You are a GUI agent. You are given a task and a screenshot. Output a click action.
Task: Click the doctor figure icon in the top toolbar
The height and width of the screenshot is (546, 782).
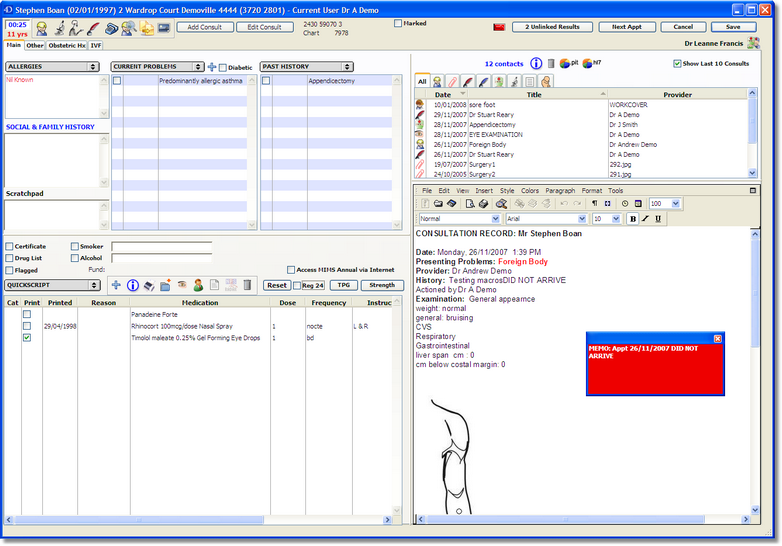point(42,28)
